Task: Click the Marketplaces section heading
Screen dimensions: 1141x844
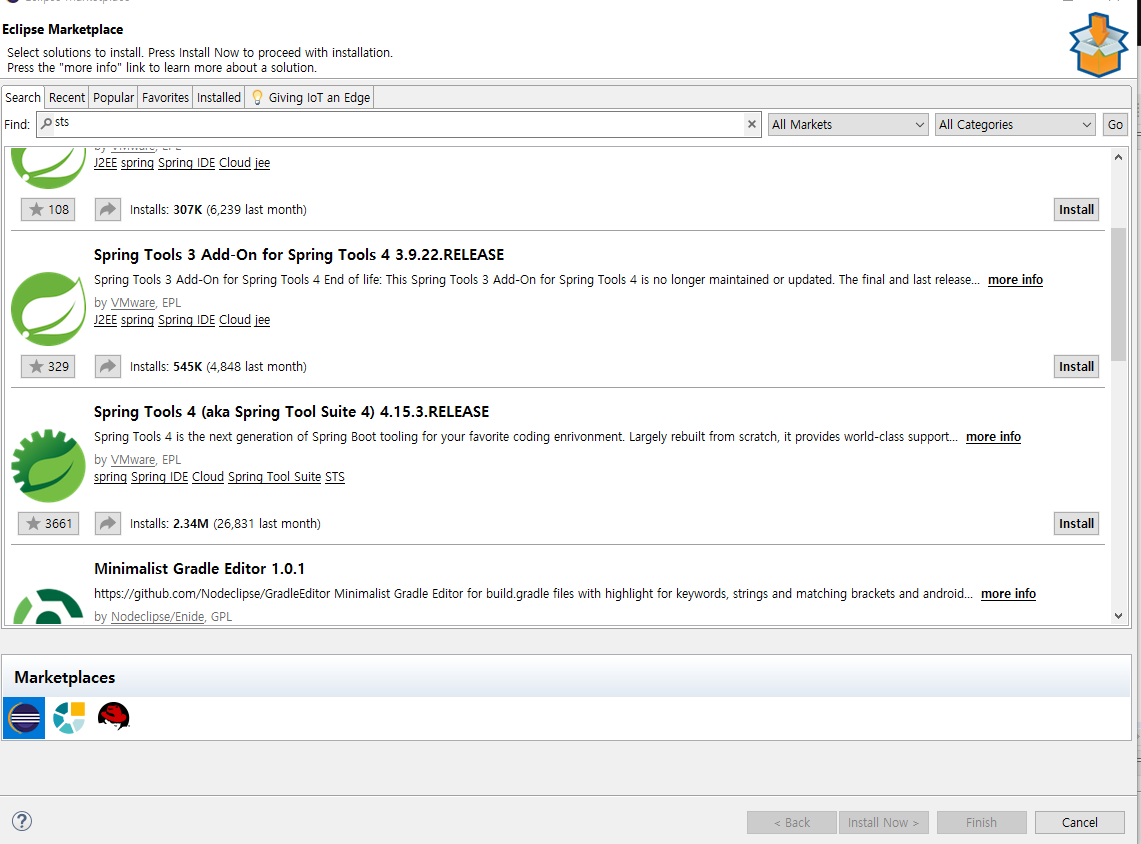Action: pos(65,677)
